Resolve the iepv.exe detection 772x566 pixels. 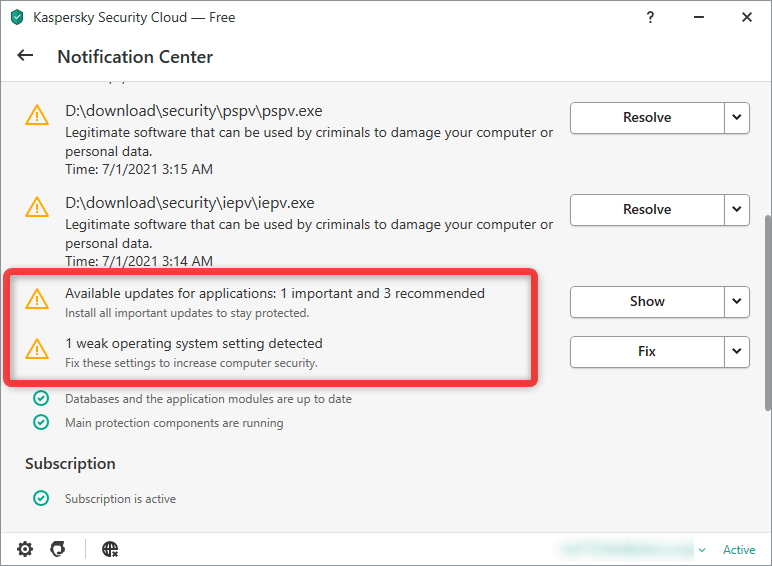647,210
